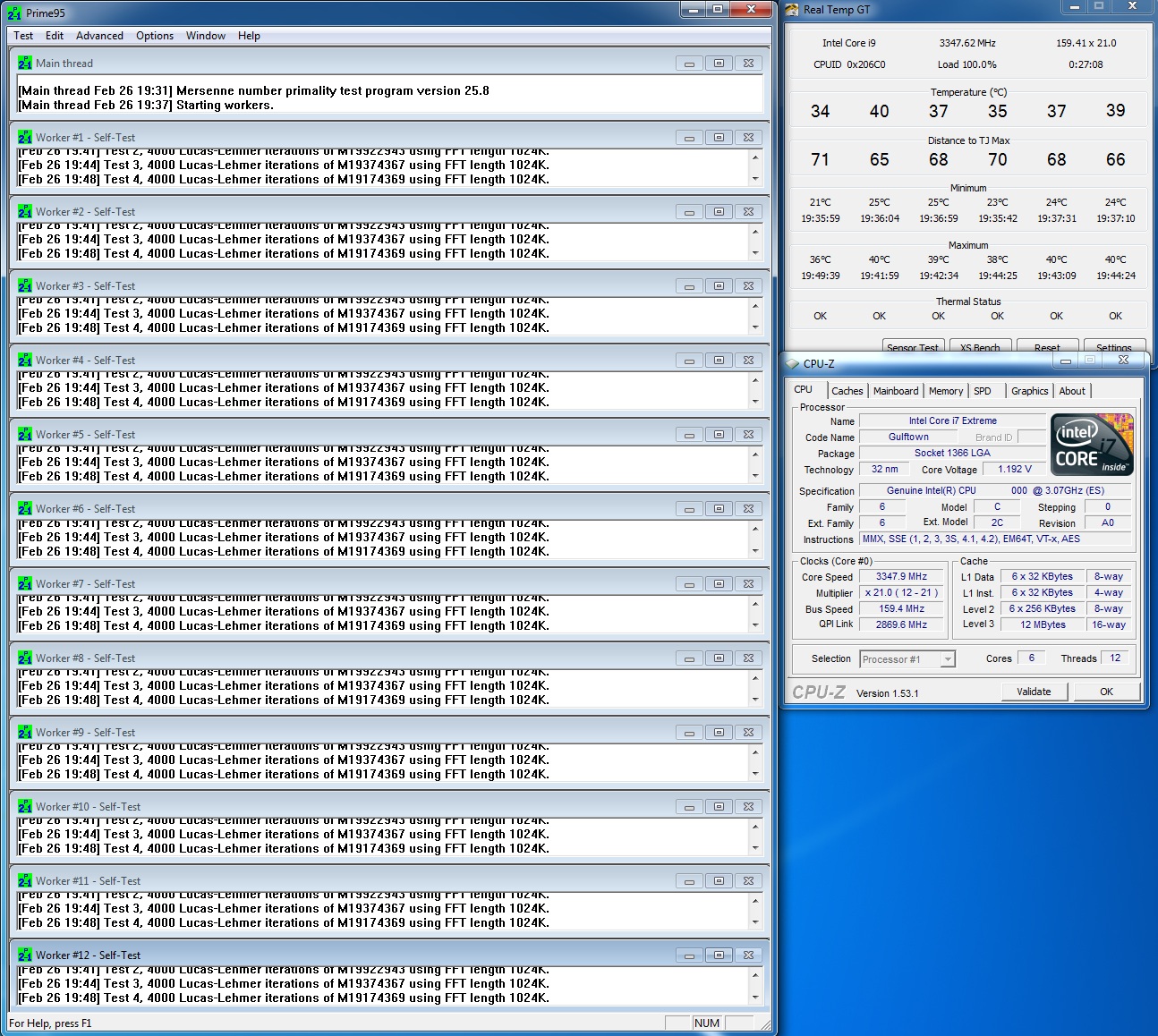Close the Worker #12 child window
The width and height of the screenshot is (1158, 1036).
pyautogui.click(x=748, y=955)
